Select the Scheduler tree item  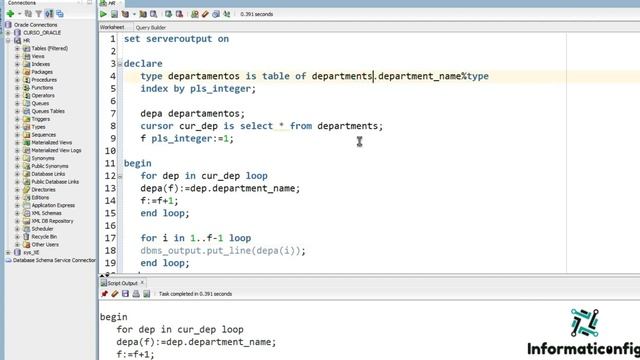(42, 229)
